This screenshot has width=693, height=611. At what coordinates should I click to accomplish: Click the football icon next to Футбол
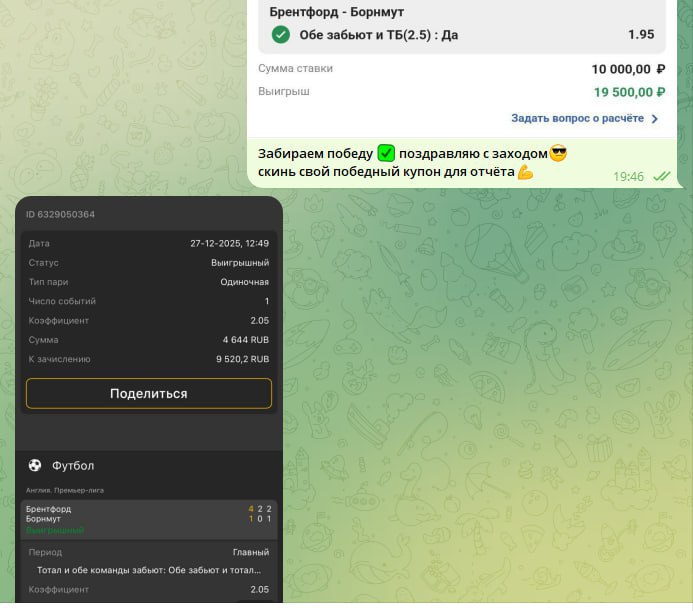click(x=35, y=465)
